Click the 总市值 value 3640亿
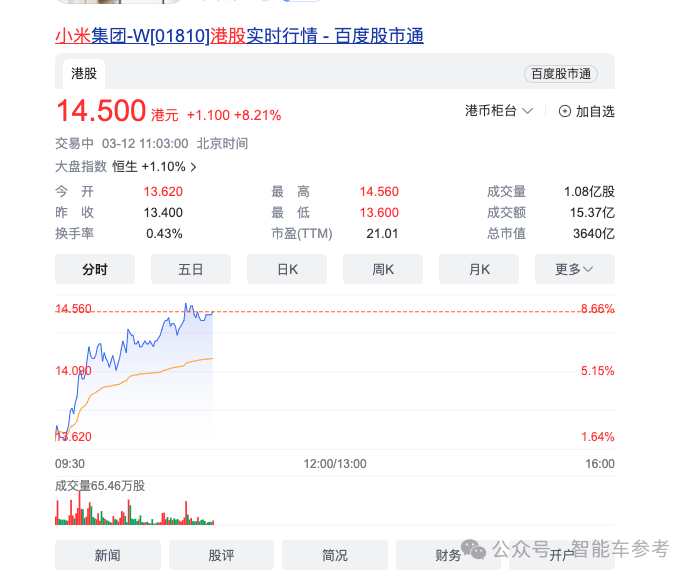This screenshot has height=577, width=692. [594, 234]
